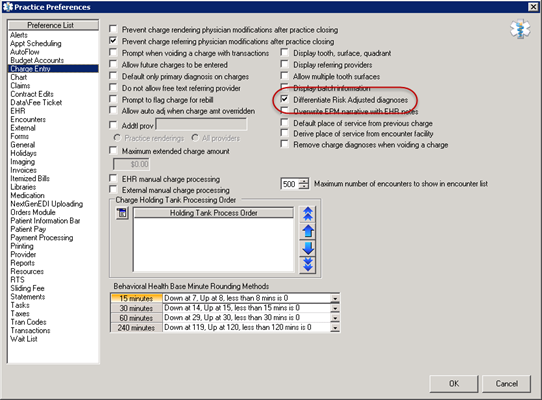Image resolution: width=542 pixels, height=400 pixels.
Task: Click the Holding Tank Process Order header
Action: (x=213, y=213)
